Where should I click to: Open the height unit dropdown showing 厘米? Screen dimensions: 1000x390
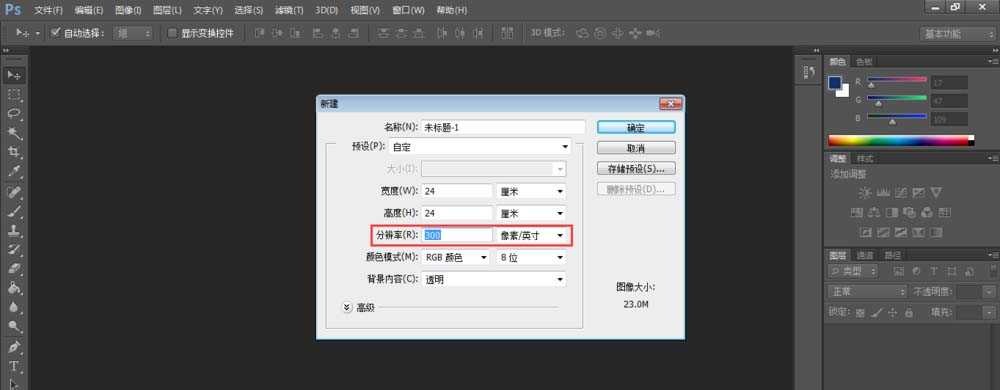point(532,213)
